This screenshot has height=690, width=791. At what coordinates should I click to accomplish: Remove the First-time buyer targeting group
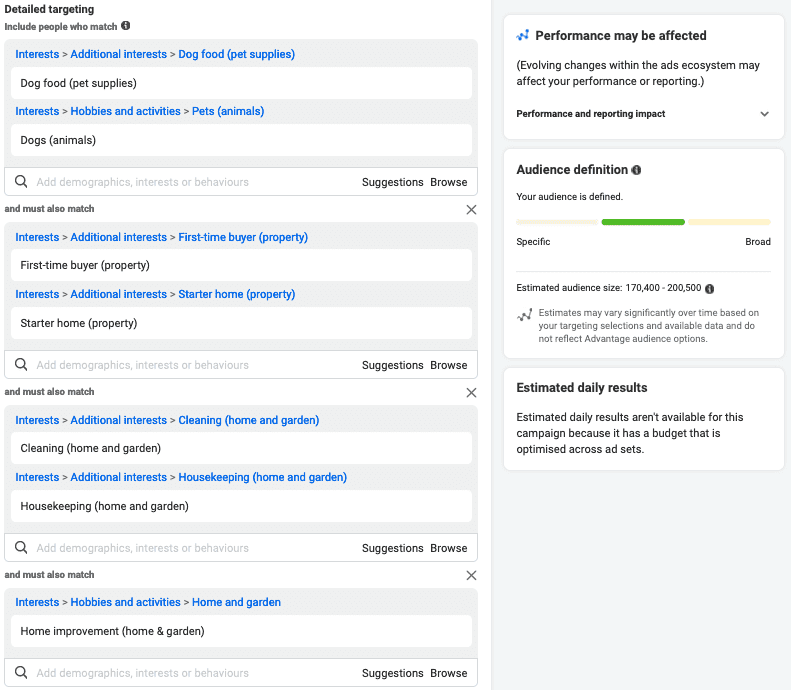pyautogui.click(x=472, y=210)
